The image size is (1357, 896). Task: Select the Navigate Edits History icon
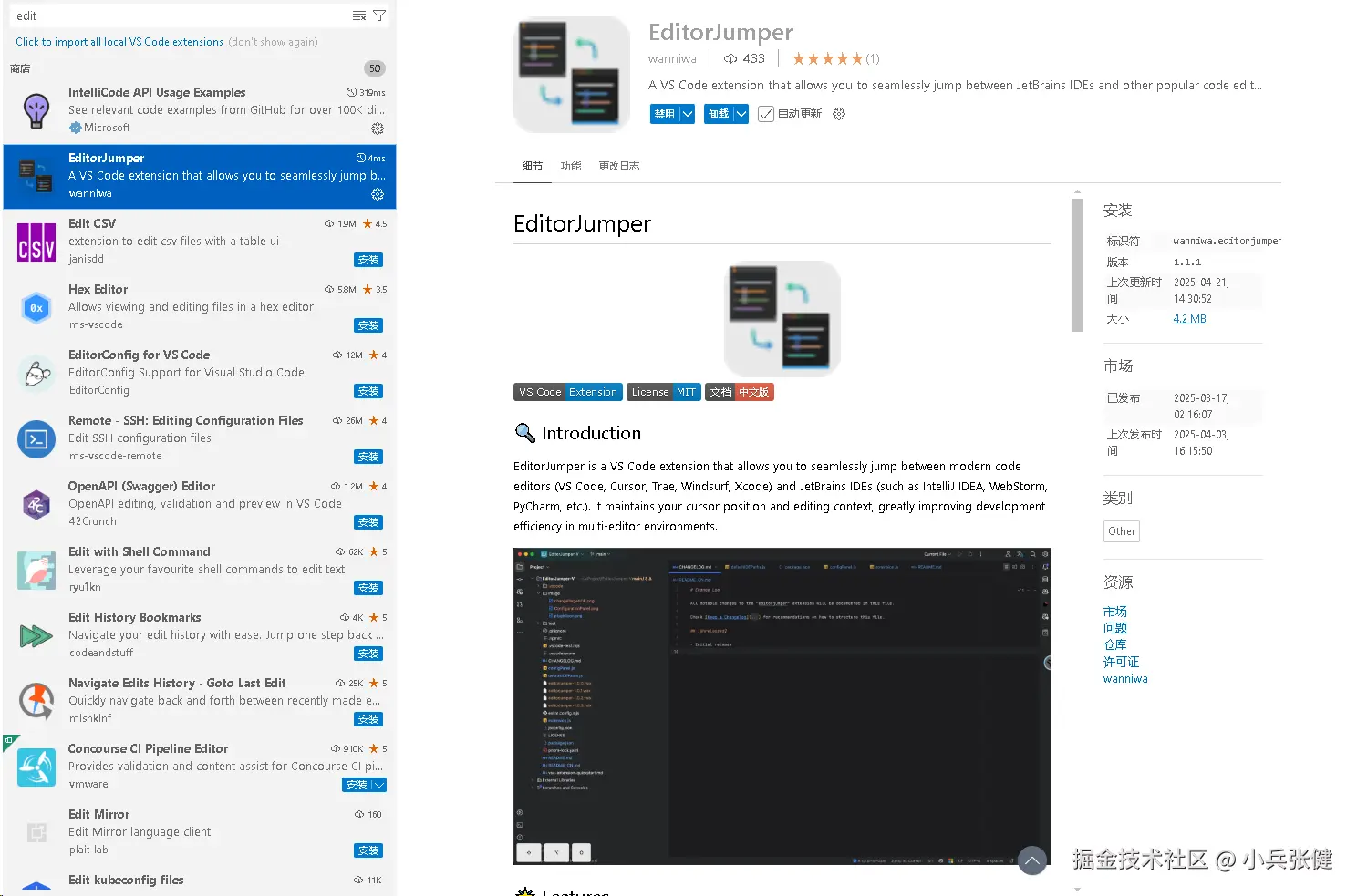point(36,702)
